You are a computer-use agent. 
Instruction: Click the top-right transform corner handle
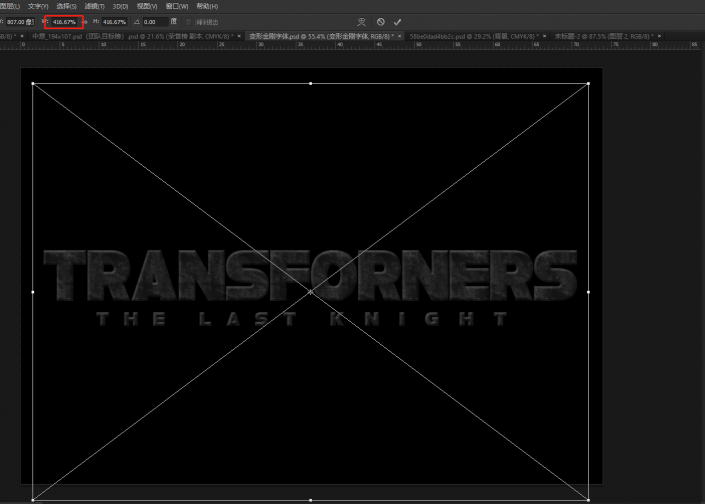click(589, 84)
